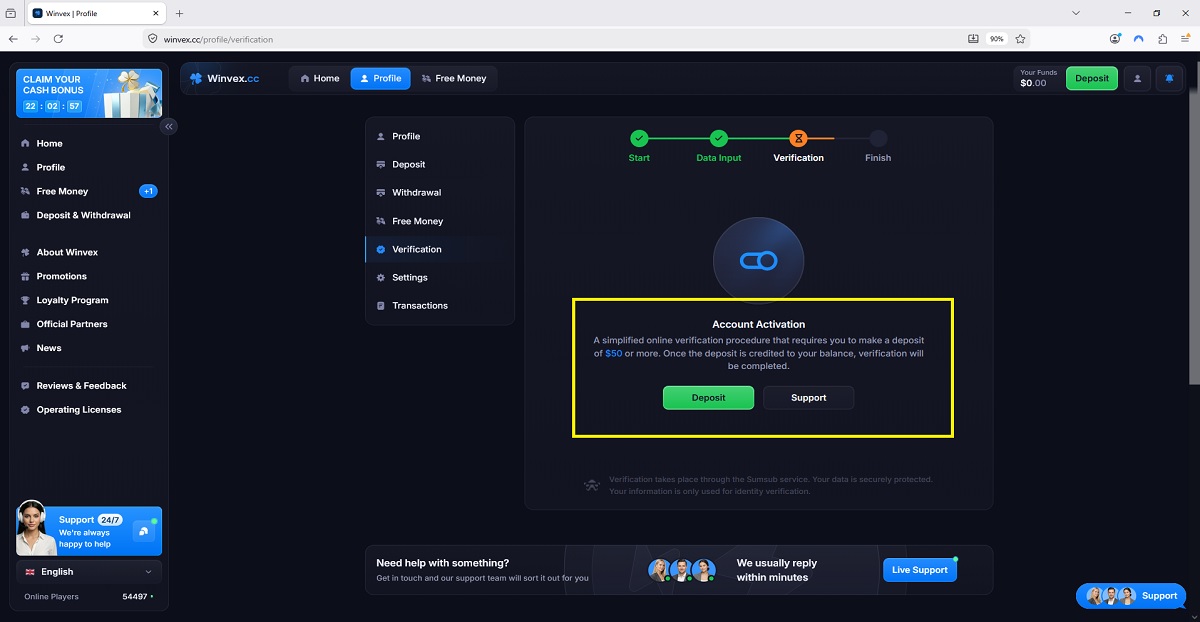Open a new browser tab with plus
The width and height of the screenshot is (1200, 622).
coord(180,13)
